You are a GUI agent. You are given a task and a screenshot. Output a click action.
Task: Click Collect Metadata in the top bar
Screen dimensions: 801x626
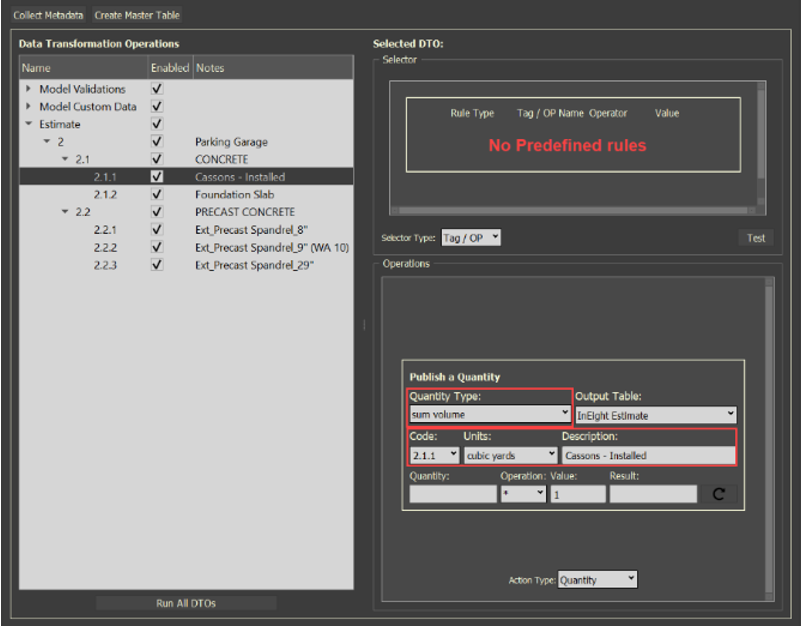[x=47, y=15]
